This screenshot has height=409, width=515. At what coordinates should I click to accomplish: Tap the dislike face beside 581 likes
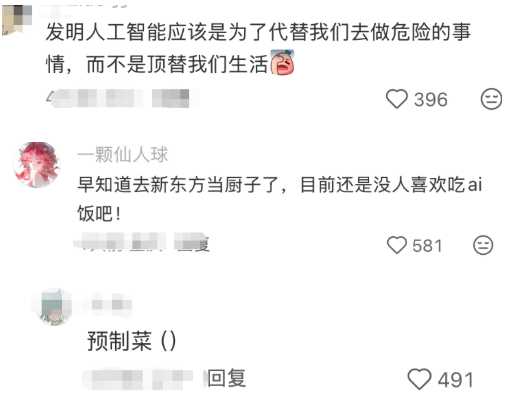[x=483, y=245]
